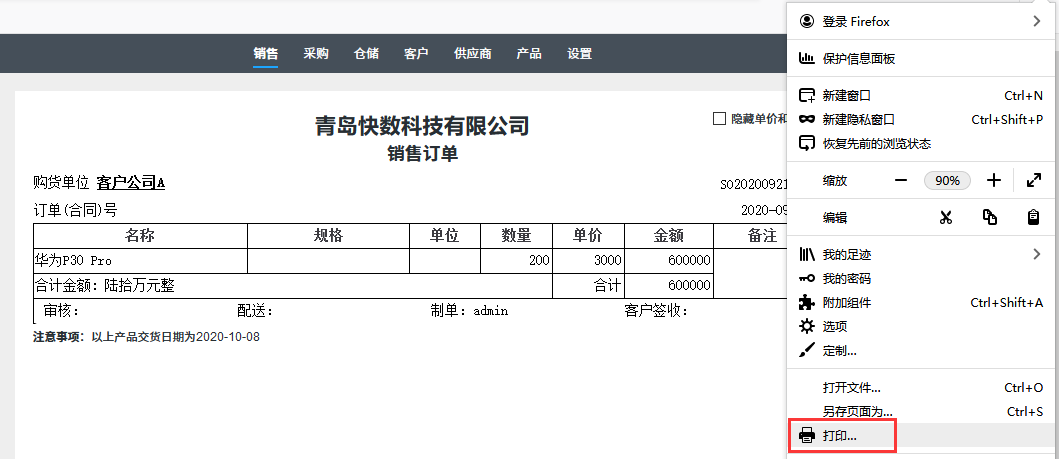
Task: Expand the 我的足迹 submenu arrow
Action: (x=1036, y=255)
